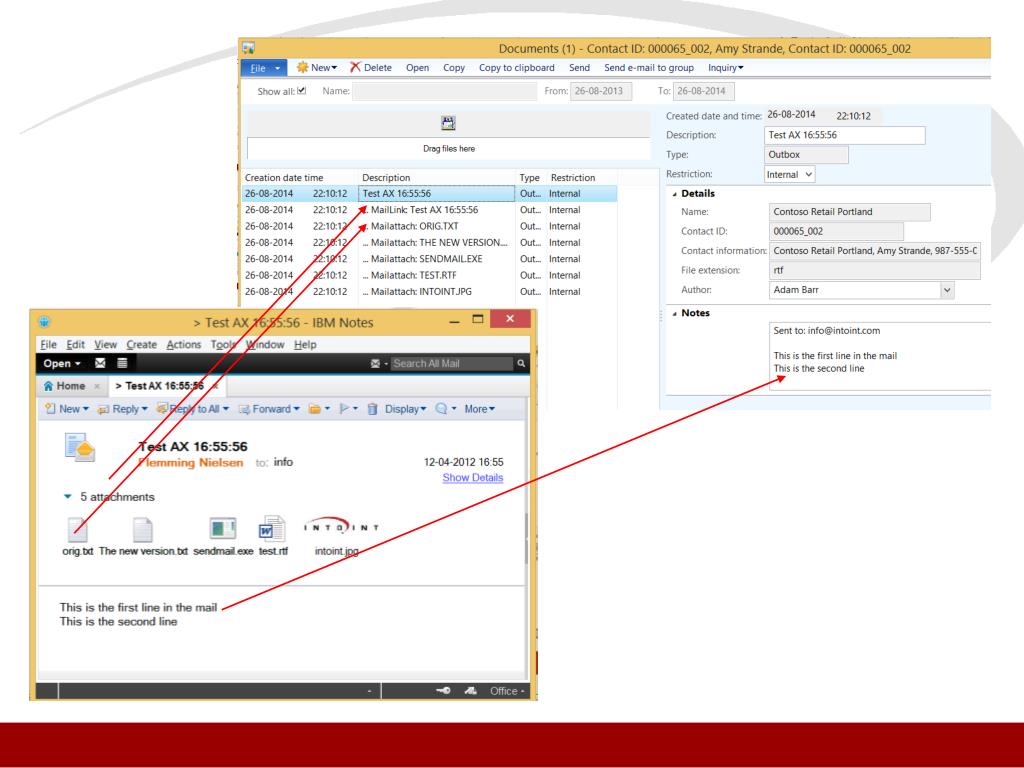Select row Mailattach: SENDMAIL.EXE

430,259
